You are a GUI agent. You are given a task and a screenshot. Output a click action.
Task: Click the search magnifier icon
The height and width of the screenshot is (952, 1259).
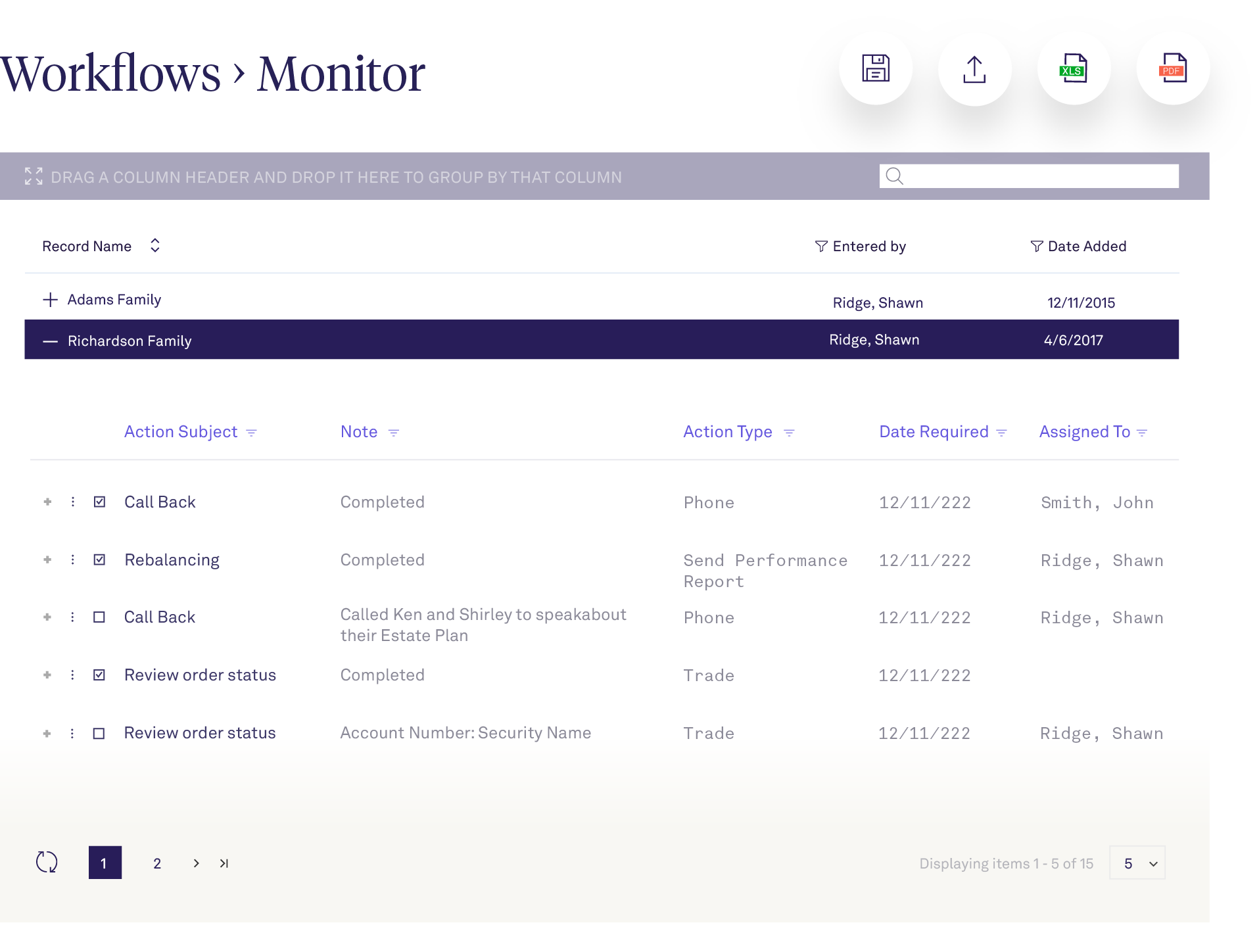pyautogui.click(x=894, y=176)
